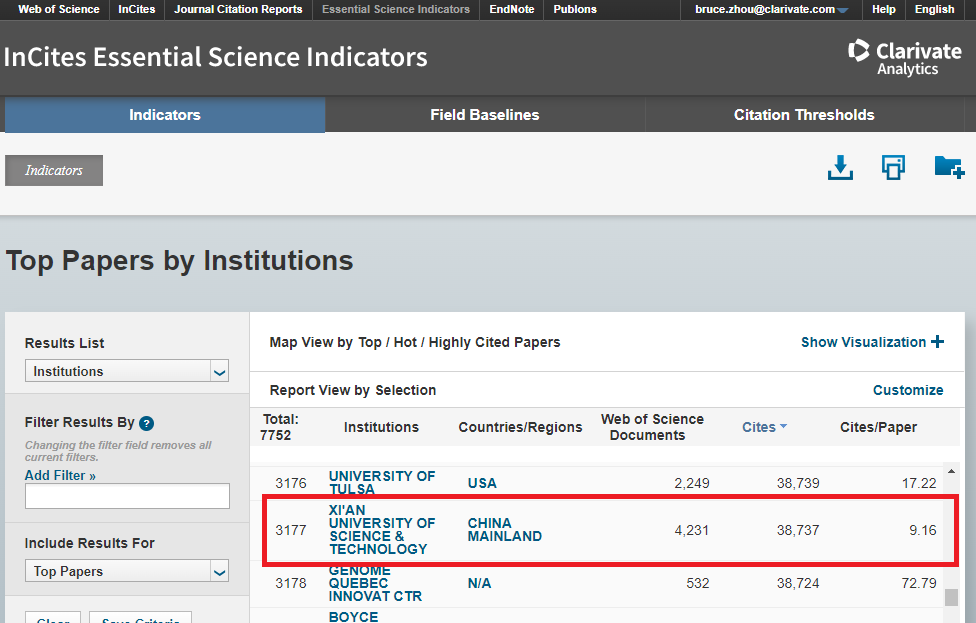Open the Help link

tap(884, 9)
